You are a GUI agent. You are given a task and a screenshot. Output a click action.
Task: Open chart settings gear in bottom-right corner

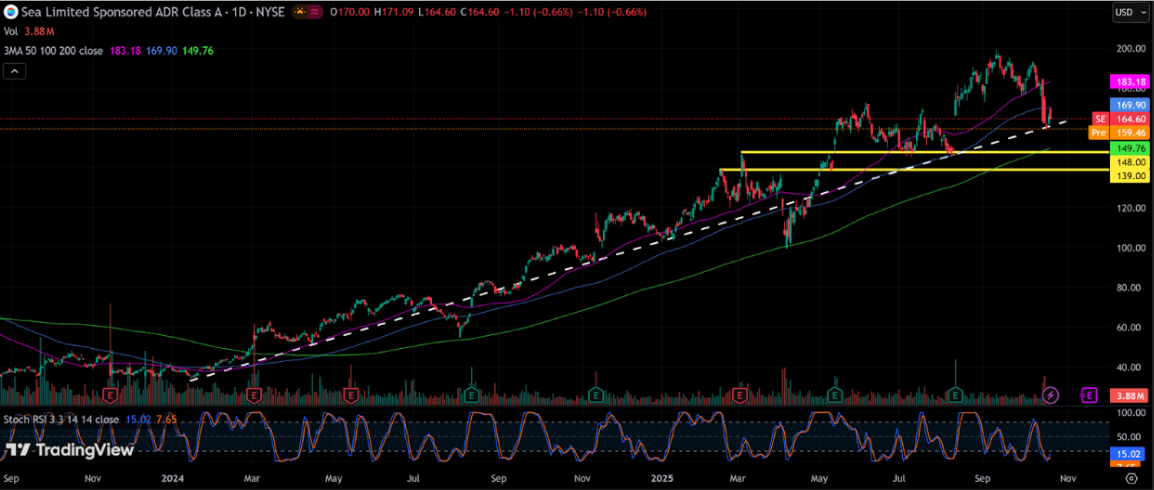pos(1130,479)
